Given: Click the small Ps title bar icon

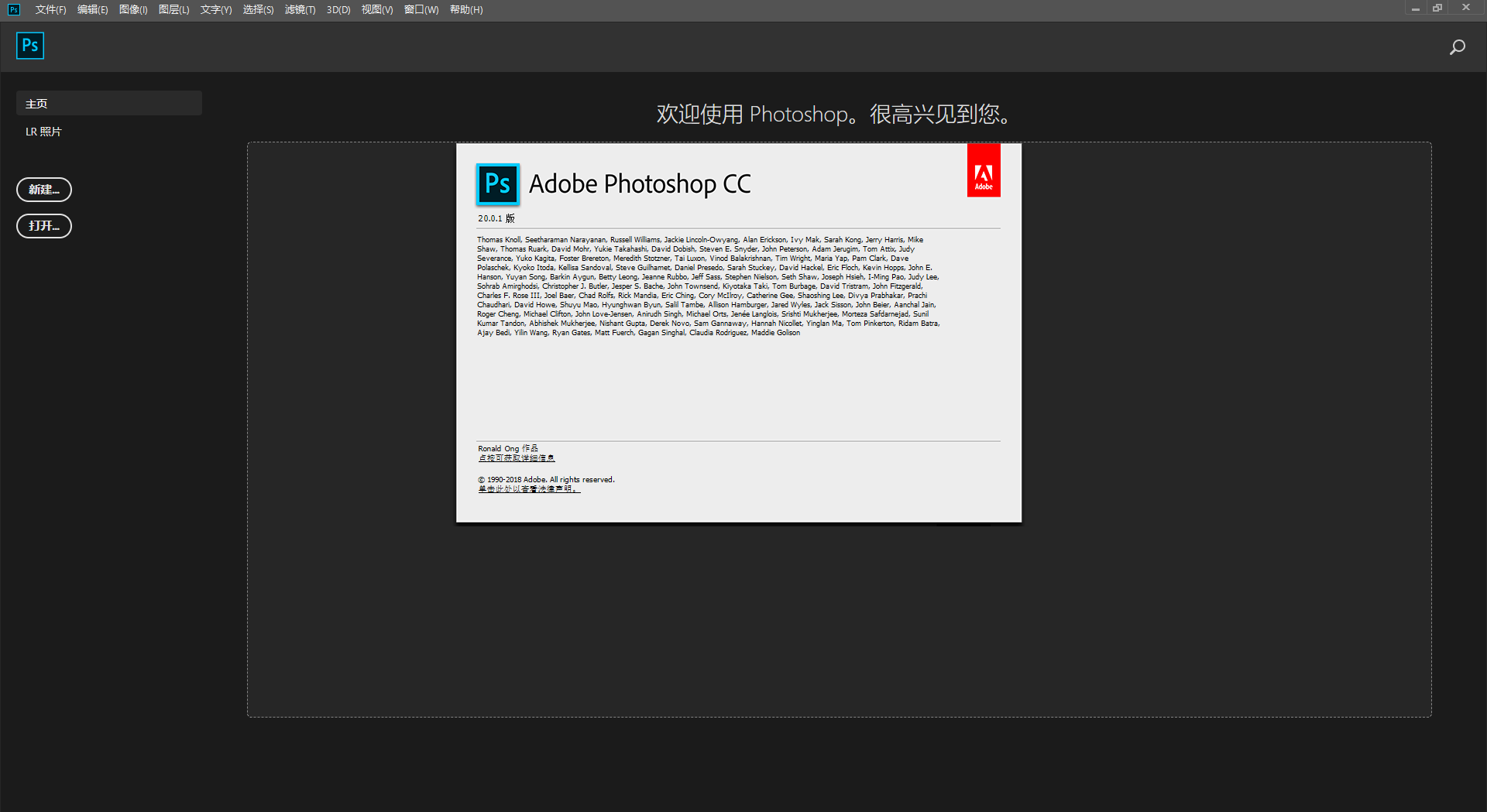Looking at the screenshot, I should pyautogui.click(x=14, y=9).
